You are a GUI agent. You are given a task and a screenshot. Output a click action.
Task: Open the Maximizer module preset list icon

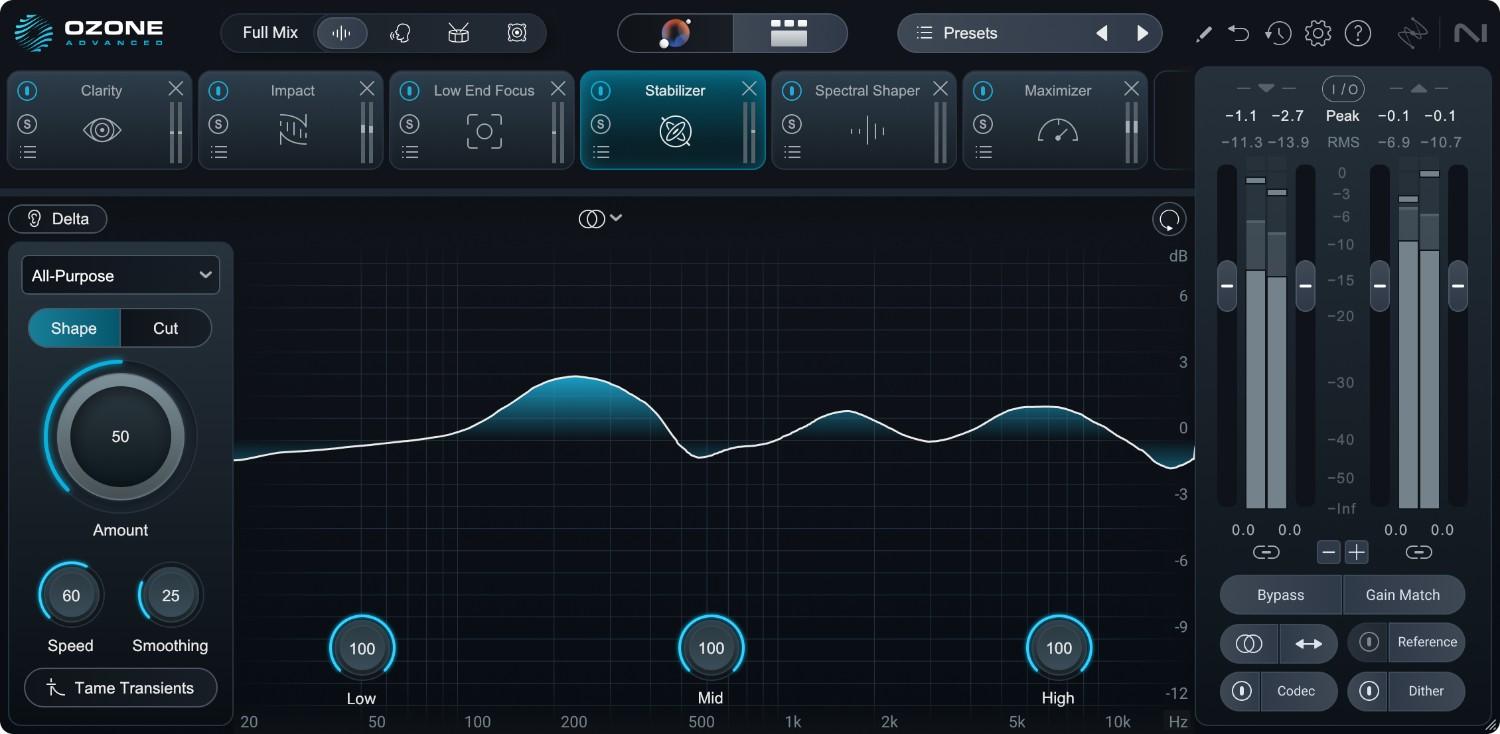pos(983,152)
